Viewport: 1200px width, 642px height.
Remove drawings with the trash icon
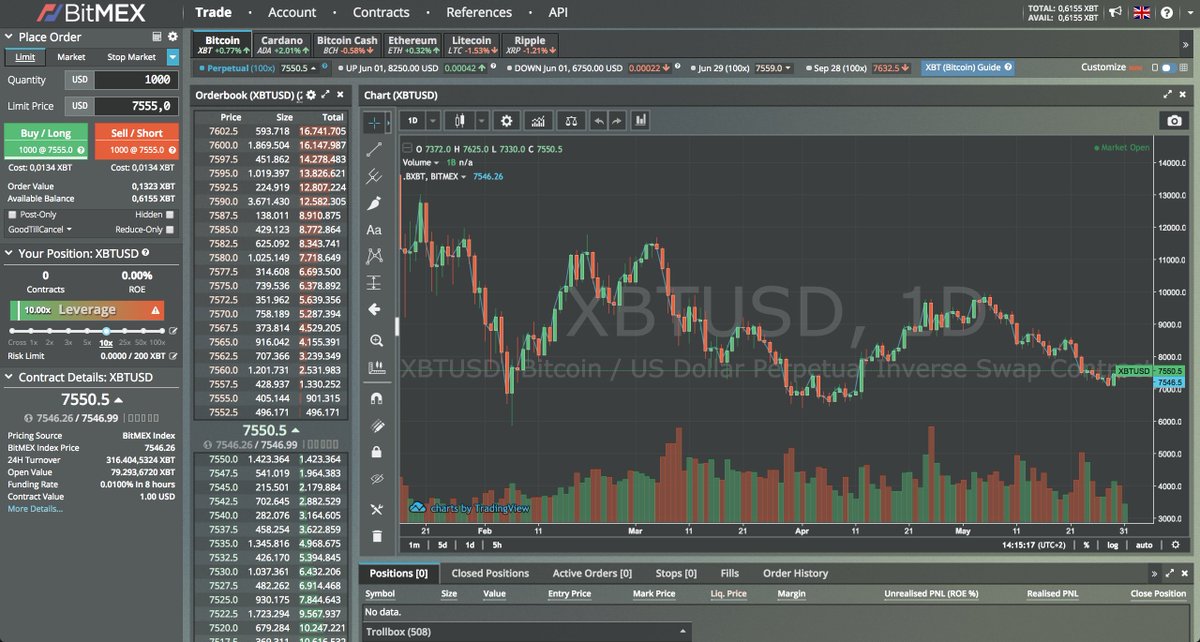coord(376,536)
